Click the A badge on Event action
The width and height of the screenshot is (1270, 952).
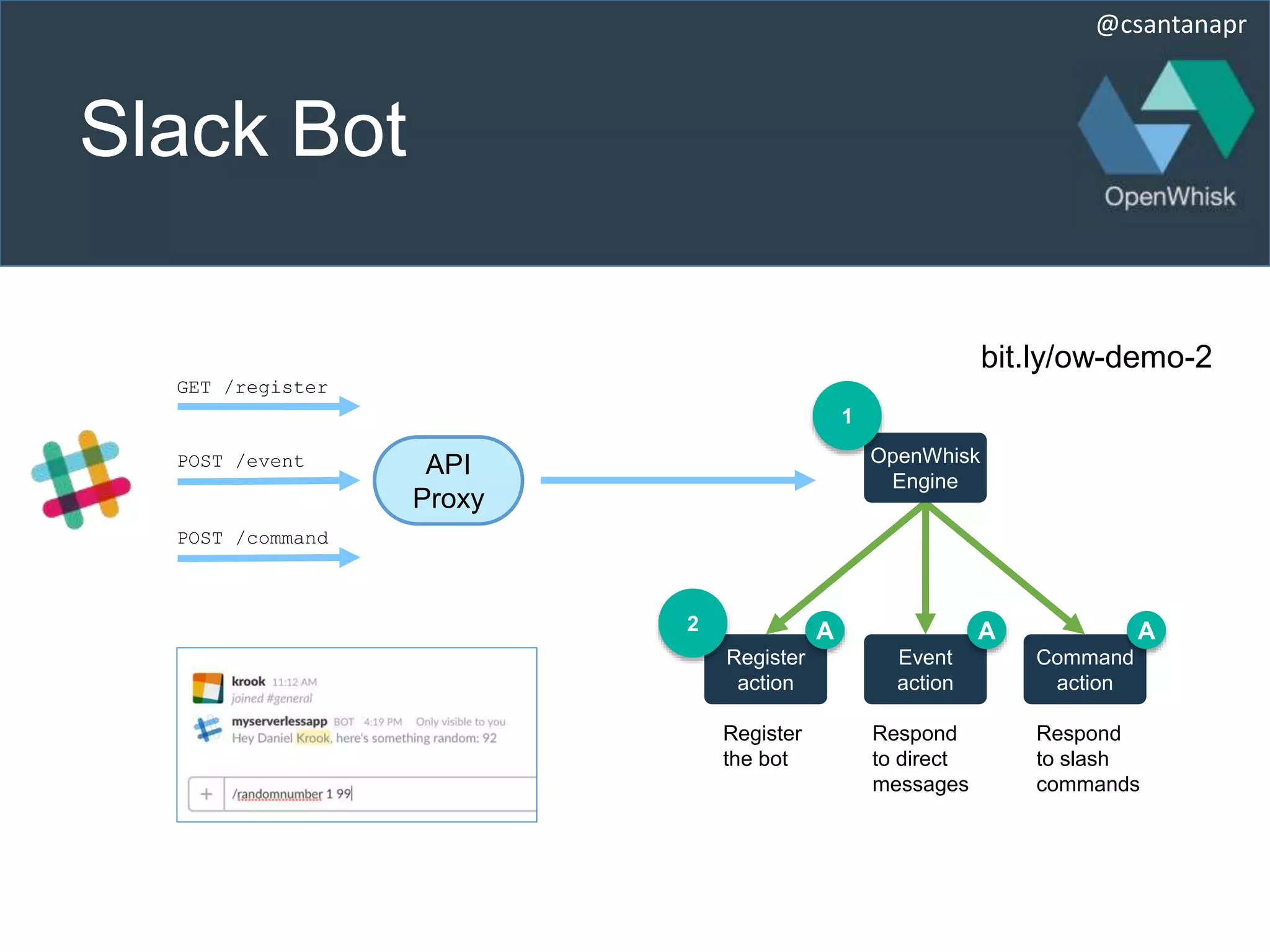(987, 630)
